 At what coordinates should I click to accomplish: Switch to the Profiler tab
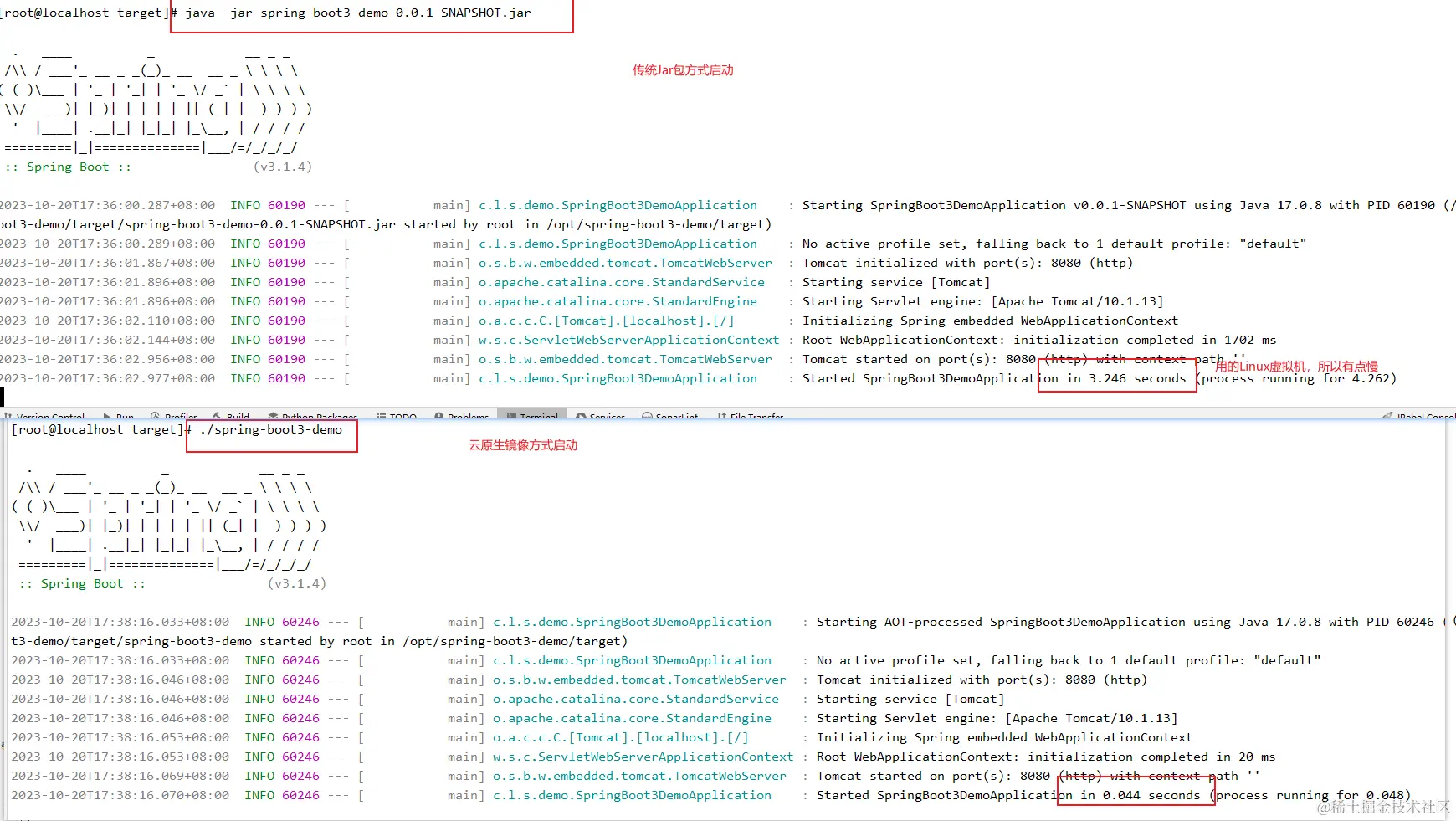tap(174, 416)
